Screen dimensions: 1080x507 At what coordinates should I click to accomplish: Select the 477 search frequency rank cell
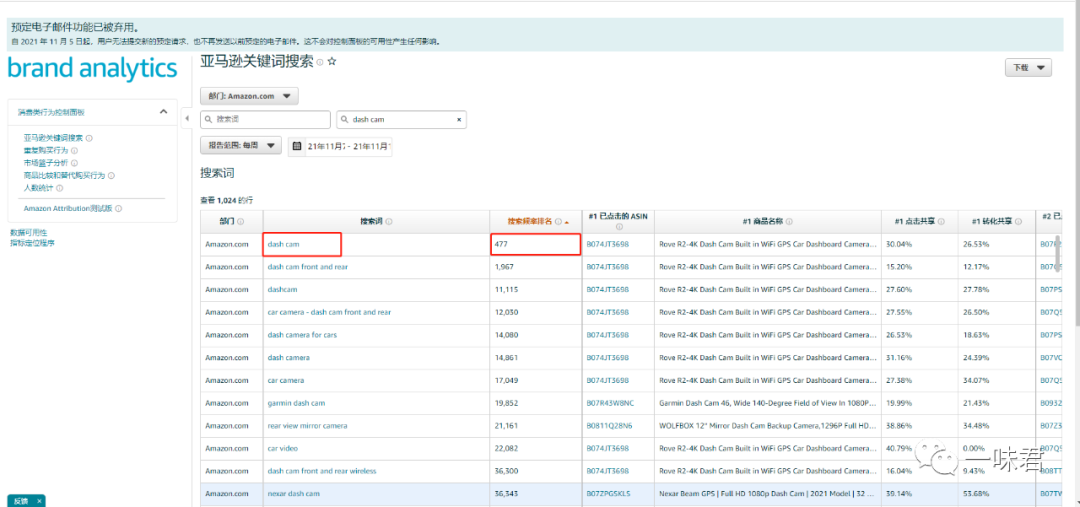(535, 245)
